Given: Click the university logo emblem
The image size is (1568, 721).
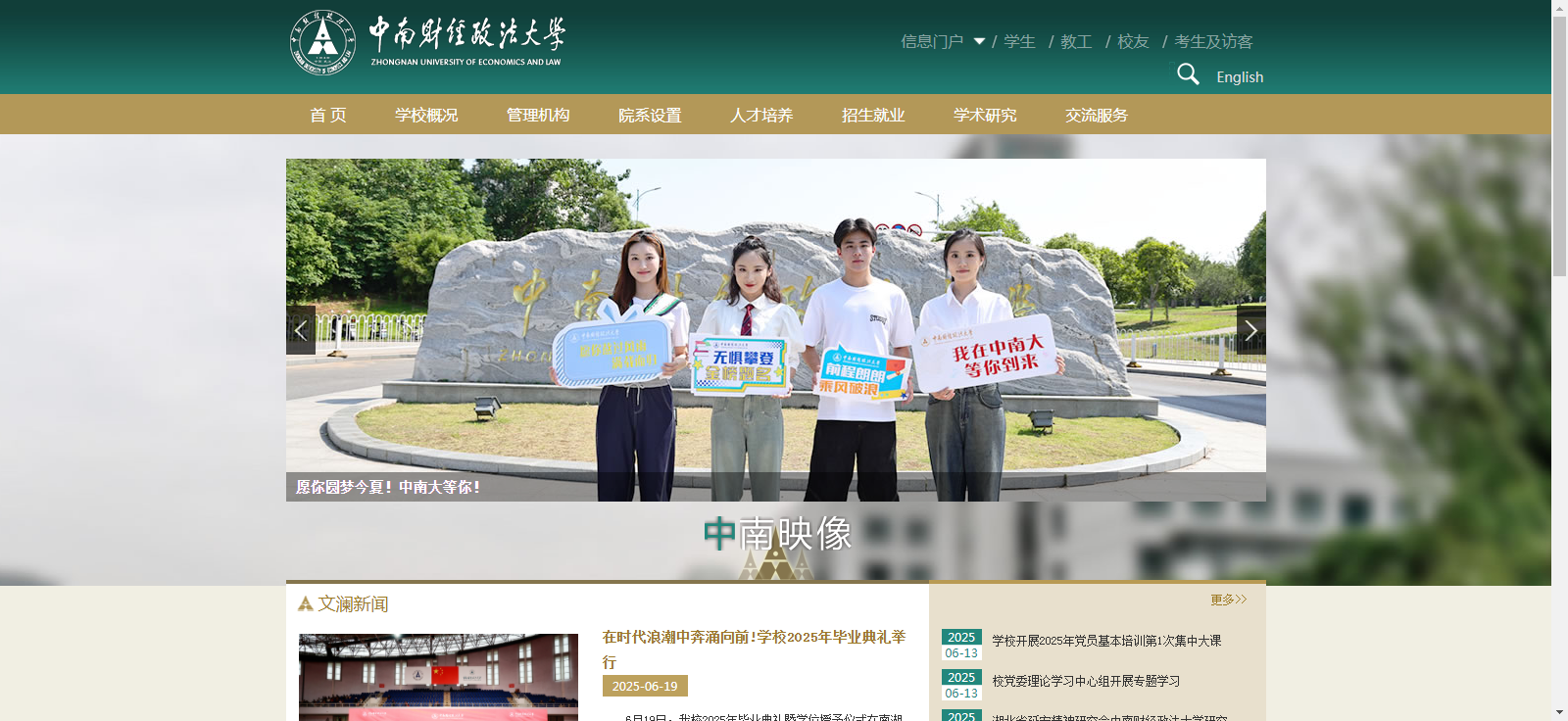Looking at the screenshot, I should (322, 42).
